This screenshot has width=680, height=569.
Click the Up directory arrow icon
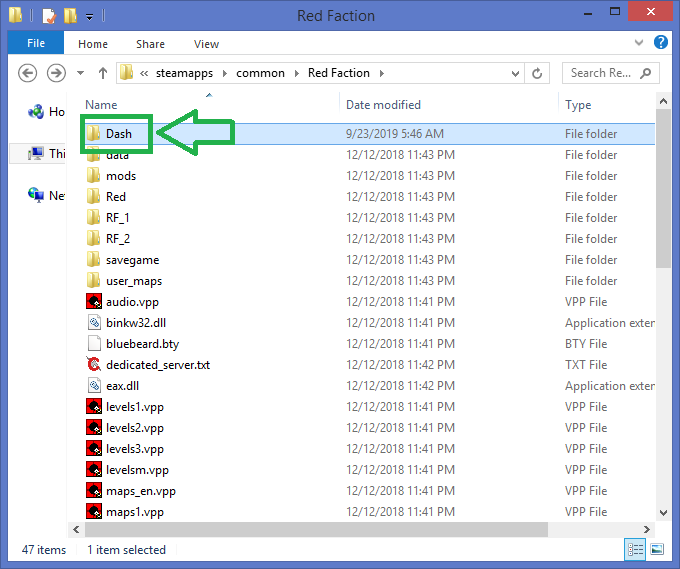click(x=103, y=73)
